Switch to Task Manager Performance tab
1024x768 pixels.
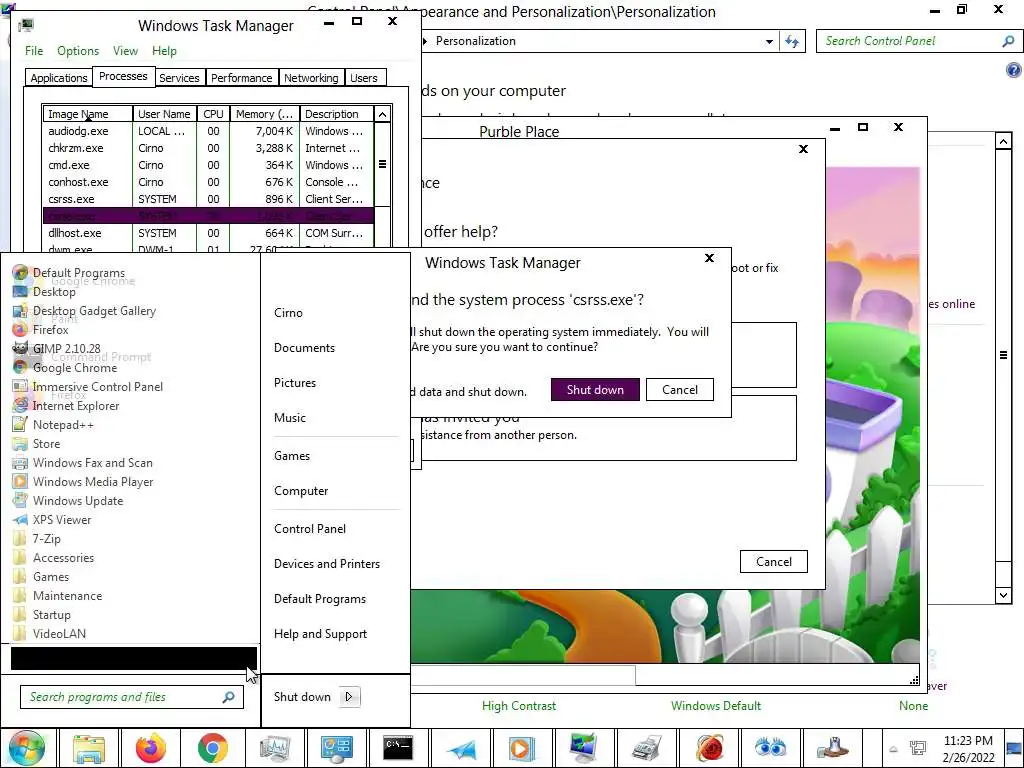tap(242, 78)
